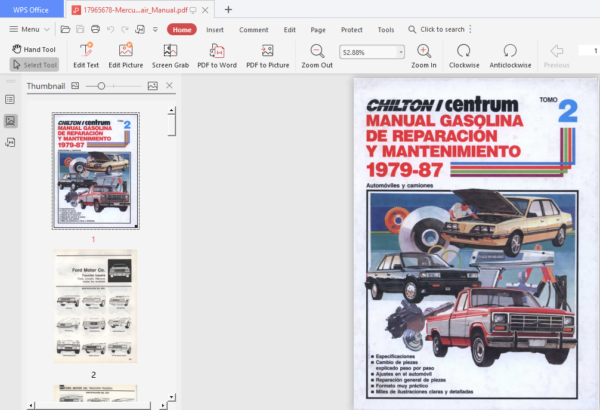
Task: Click the Zoom Out button
Action: pyautogui.click(x=317, y=56)
